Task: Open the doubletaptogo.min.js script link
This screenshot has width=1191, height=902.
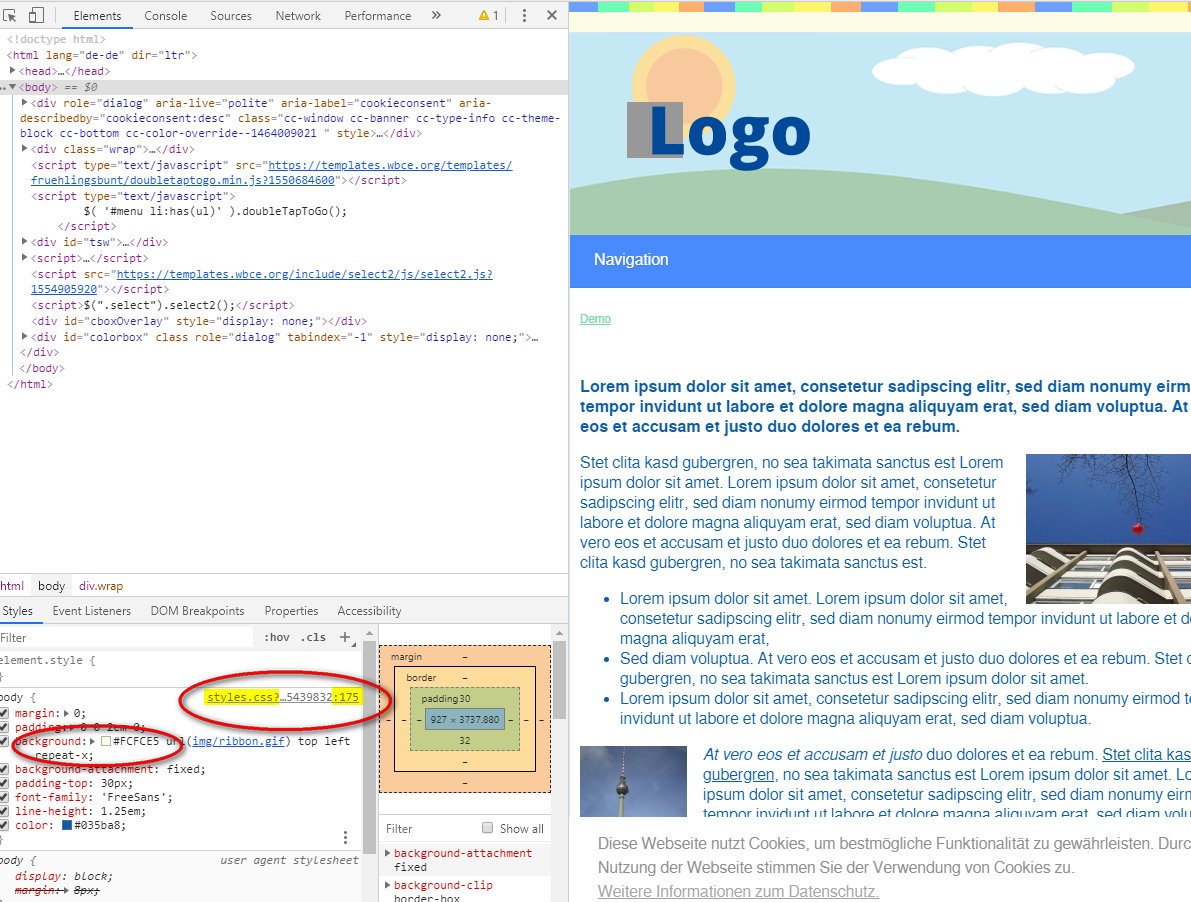Action: (x=271, y=172)
